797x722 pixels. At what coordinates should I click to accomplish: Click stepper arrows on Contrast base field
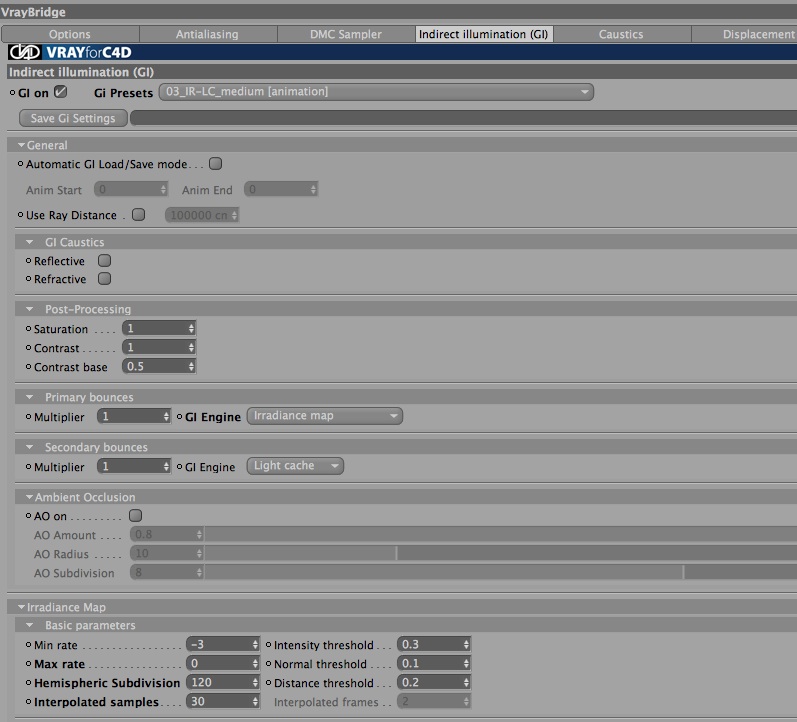point(191,366)
